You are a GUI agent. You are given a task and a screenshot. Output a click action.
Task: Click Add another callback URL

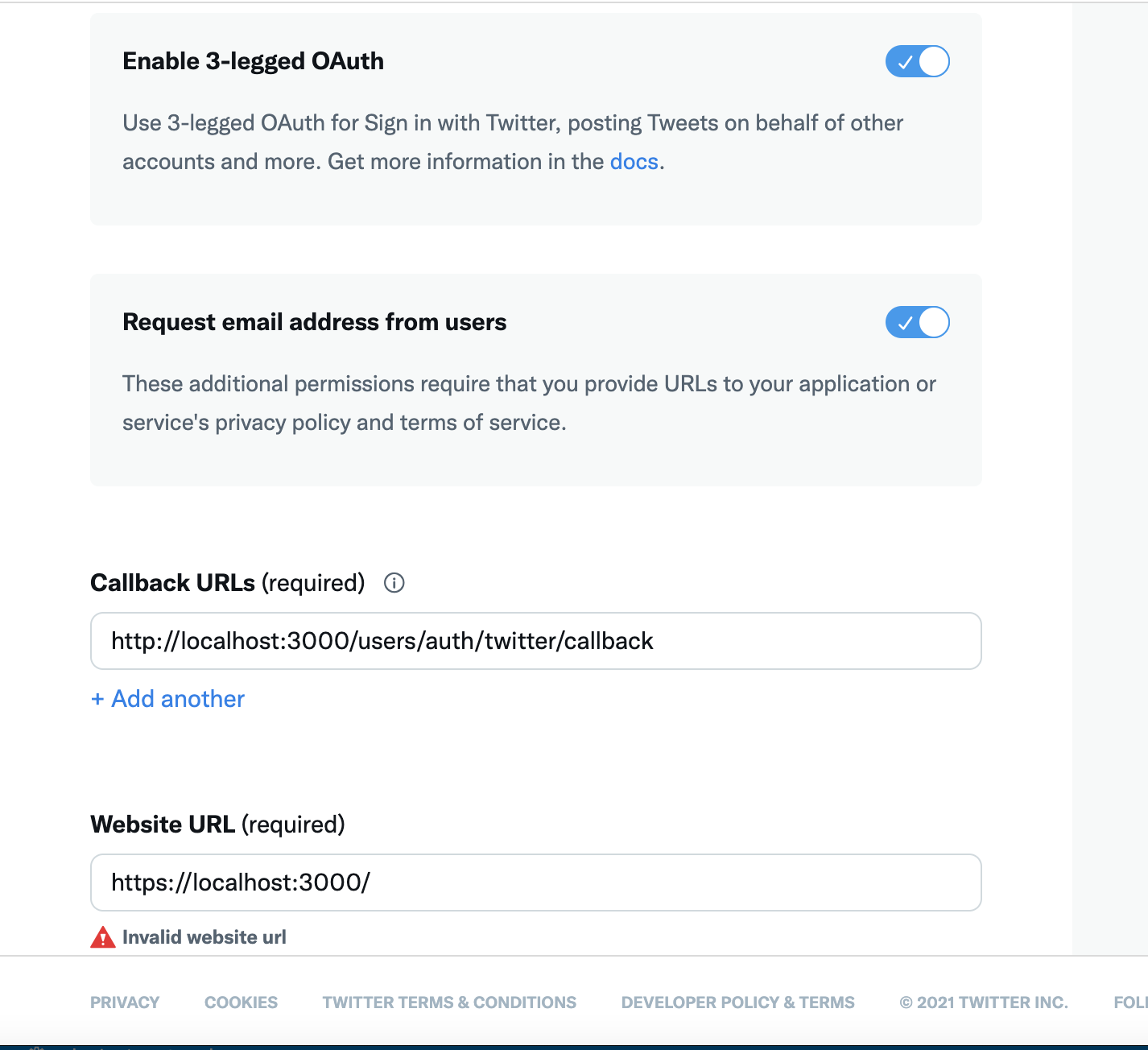[x=167, y=699]
